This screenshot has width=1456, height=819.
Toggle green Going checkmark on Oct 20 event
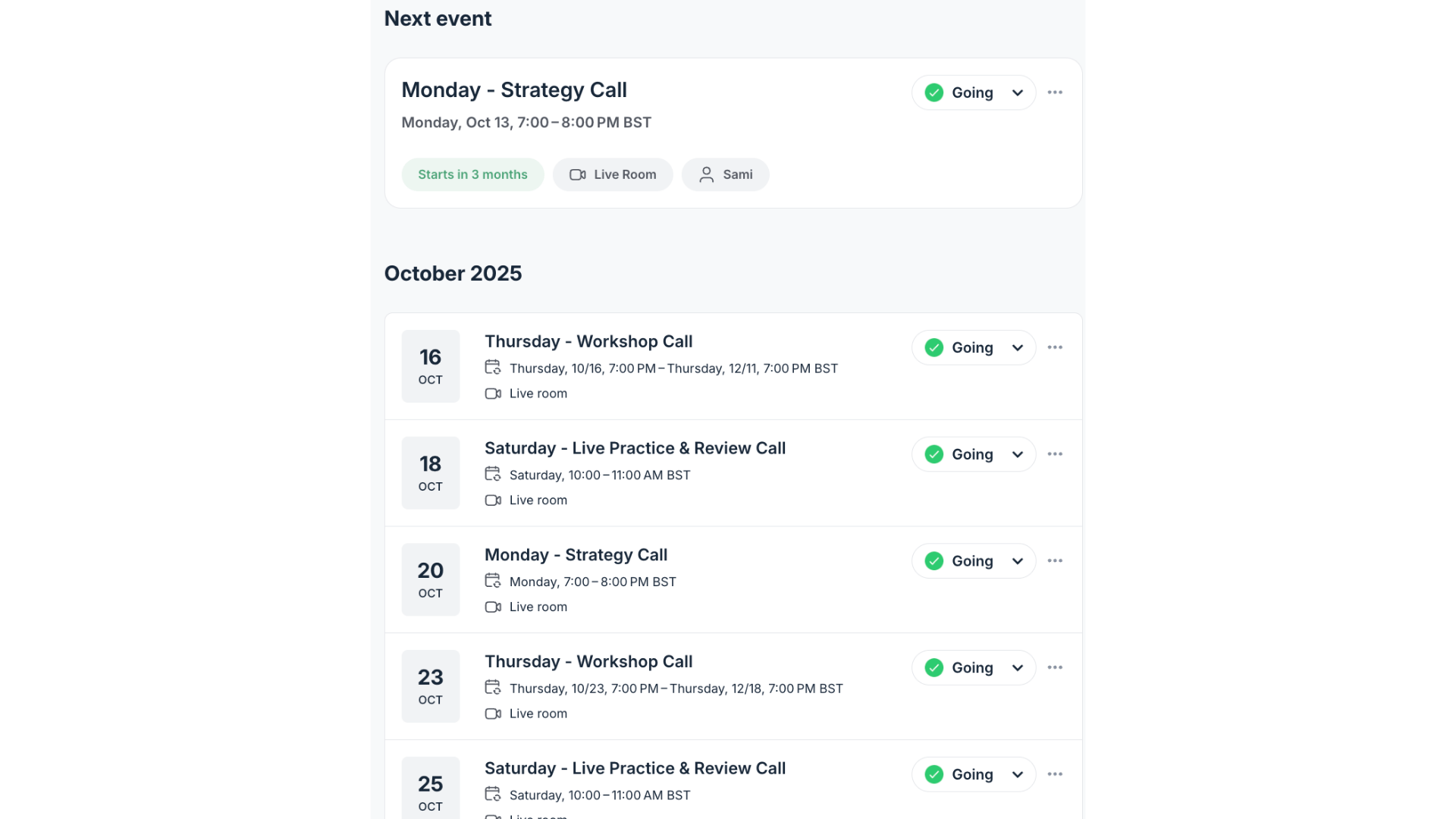coord(934,561)
